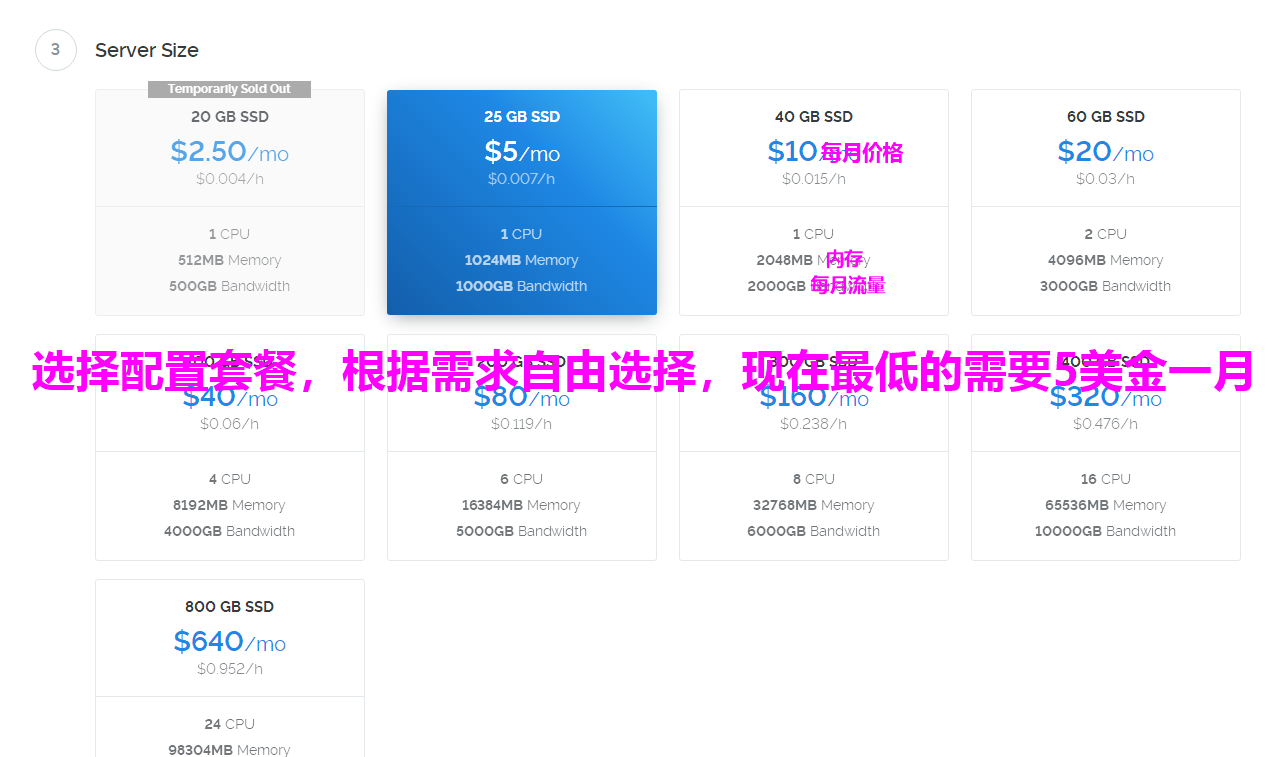Click the "$0.015/h" hourly price

[x=814, y=179]
